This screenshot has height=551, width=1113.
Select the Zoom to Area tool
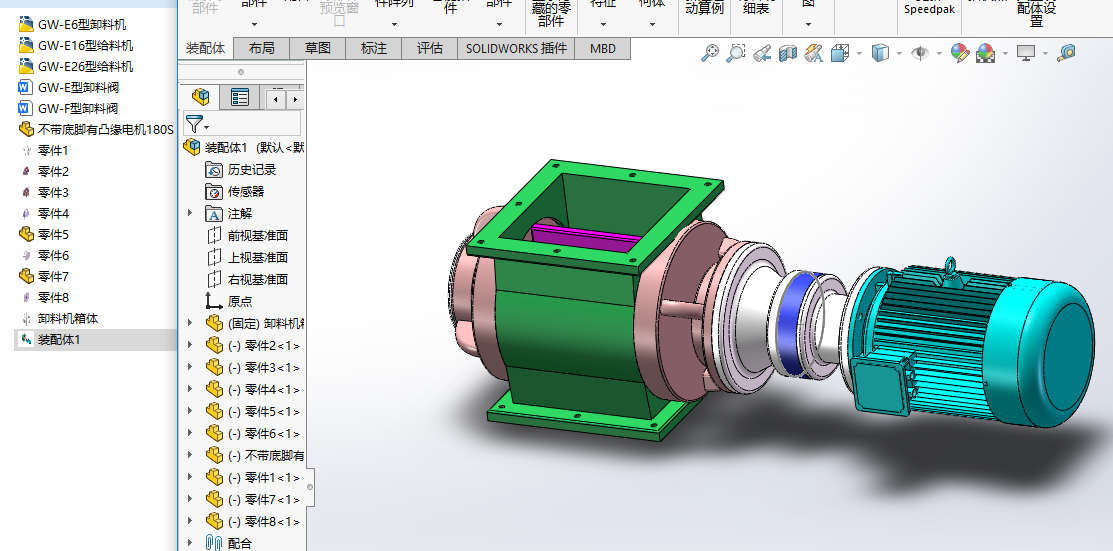[x=735, y=53]
